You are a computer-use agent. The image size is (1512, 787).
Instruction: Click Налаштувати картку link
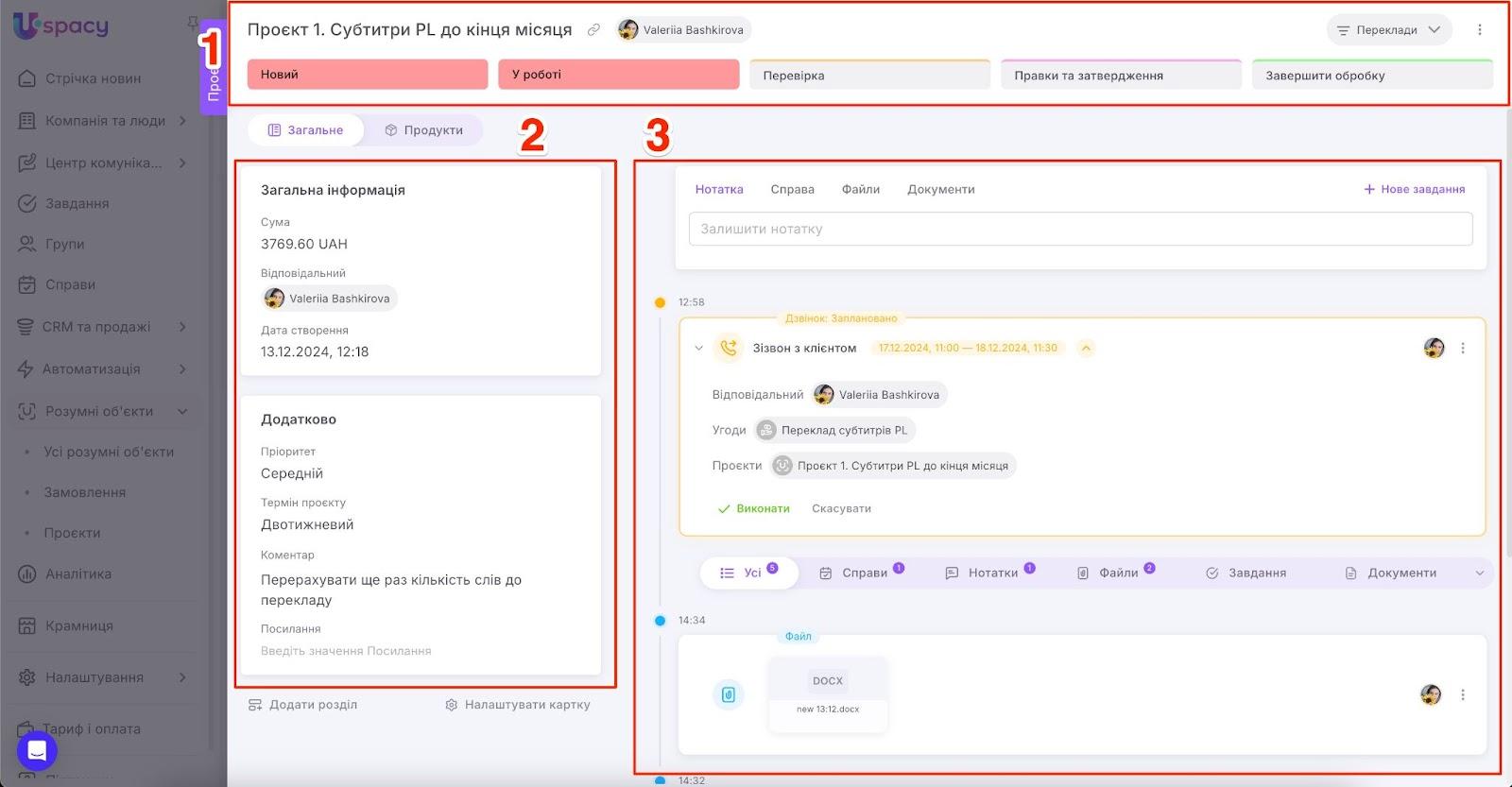pos(517,705)
